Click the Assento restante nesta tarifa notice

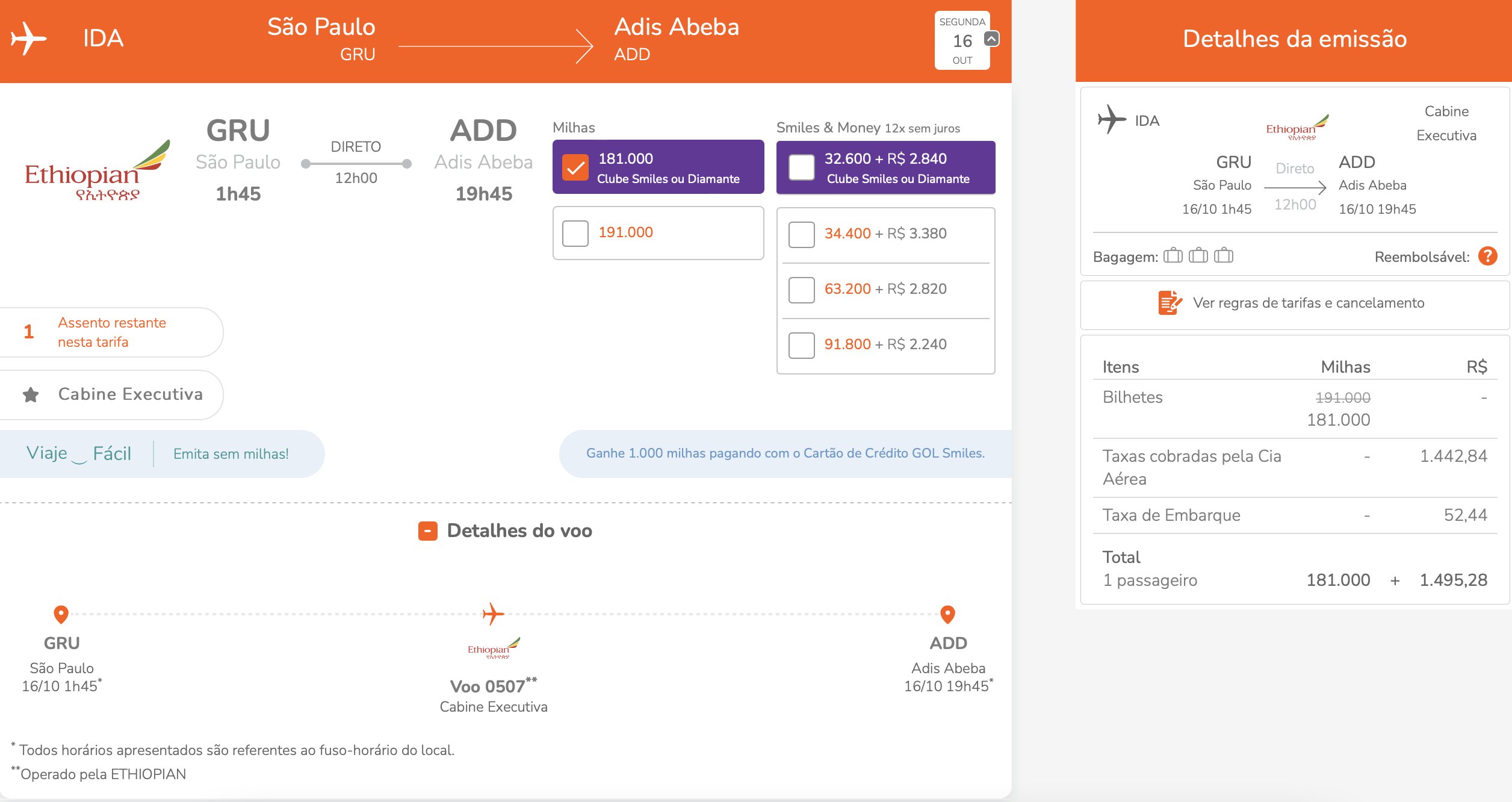(x=111, y=332)
